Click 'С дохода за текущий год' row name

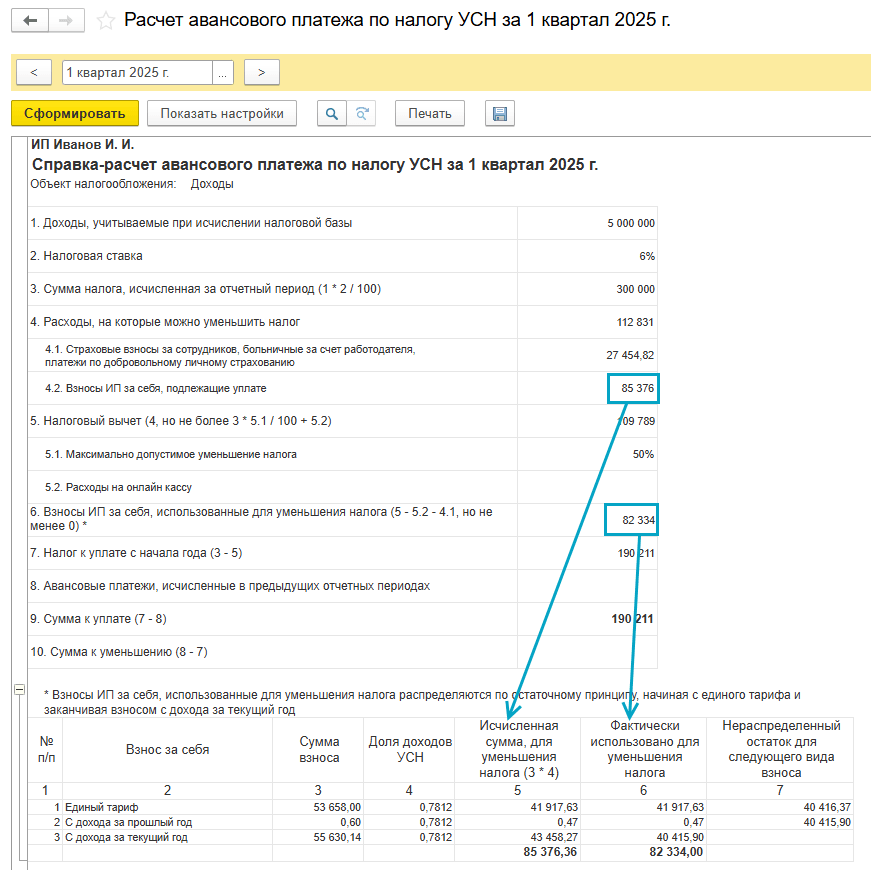pos(126,837)
